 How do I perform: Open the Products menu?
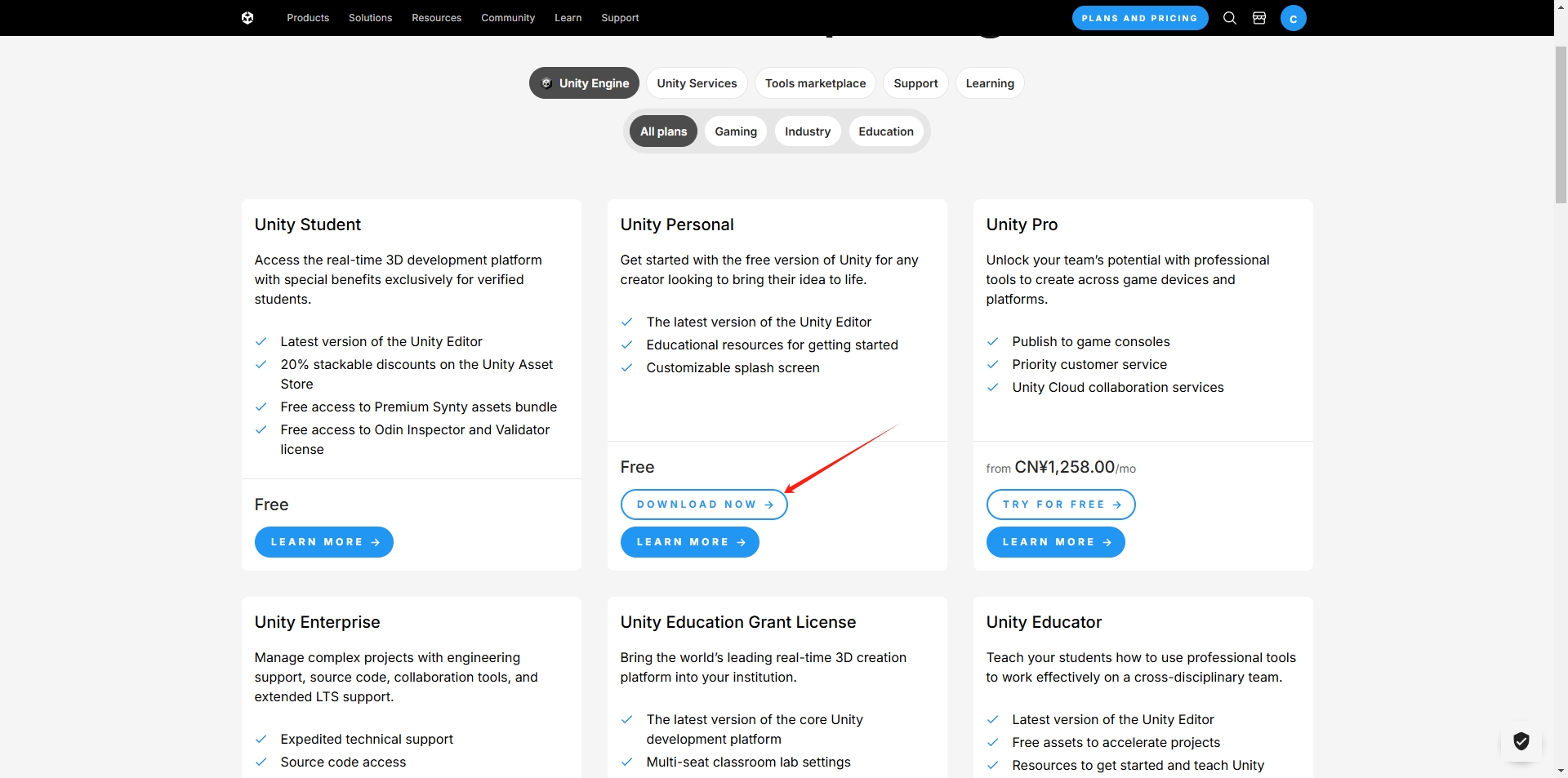tap(308, 18)
